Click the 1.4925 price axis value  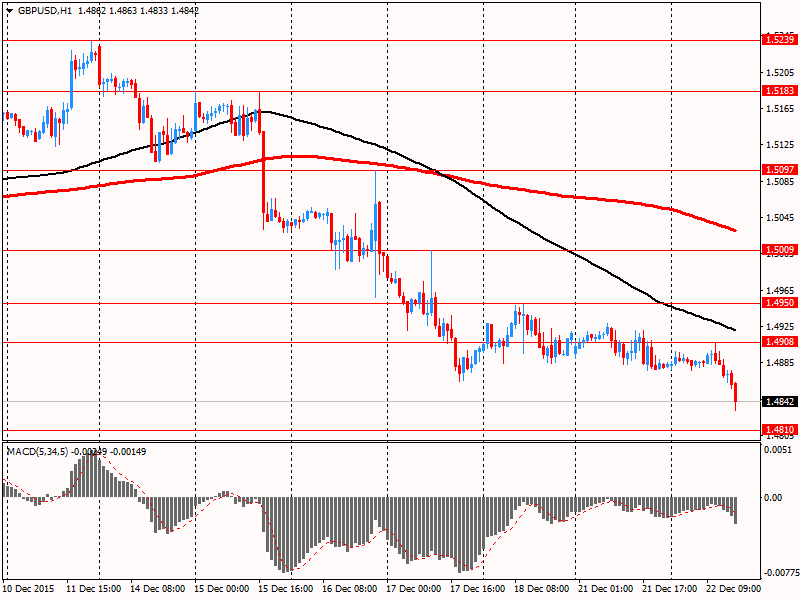780,326
